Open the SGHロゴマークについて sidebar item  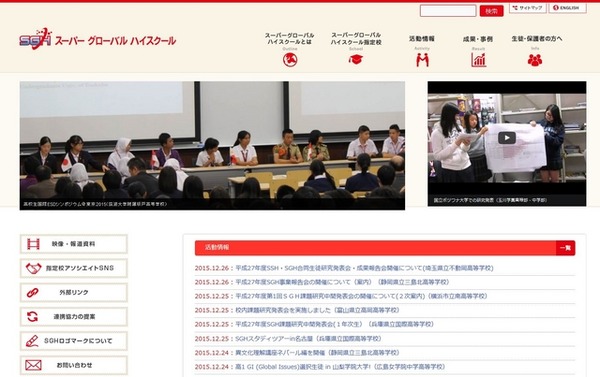73,341
